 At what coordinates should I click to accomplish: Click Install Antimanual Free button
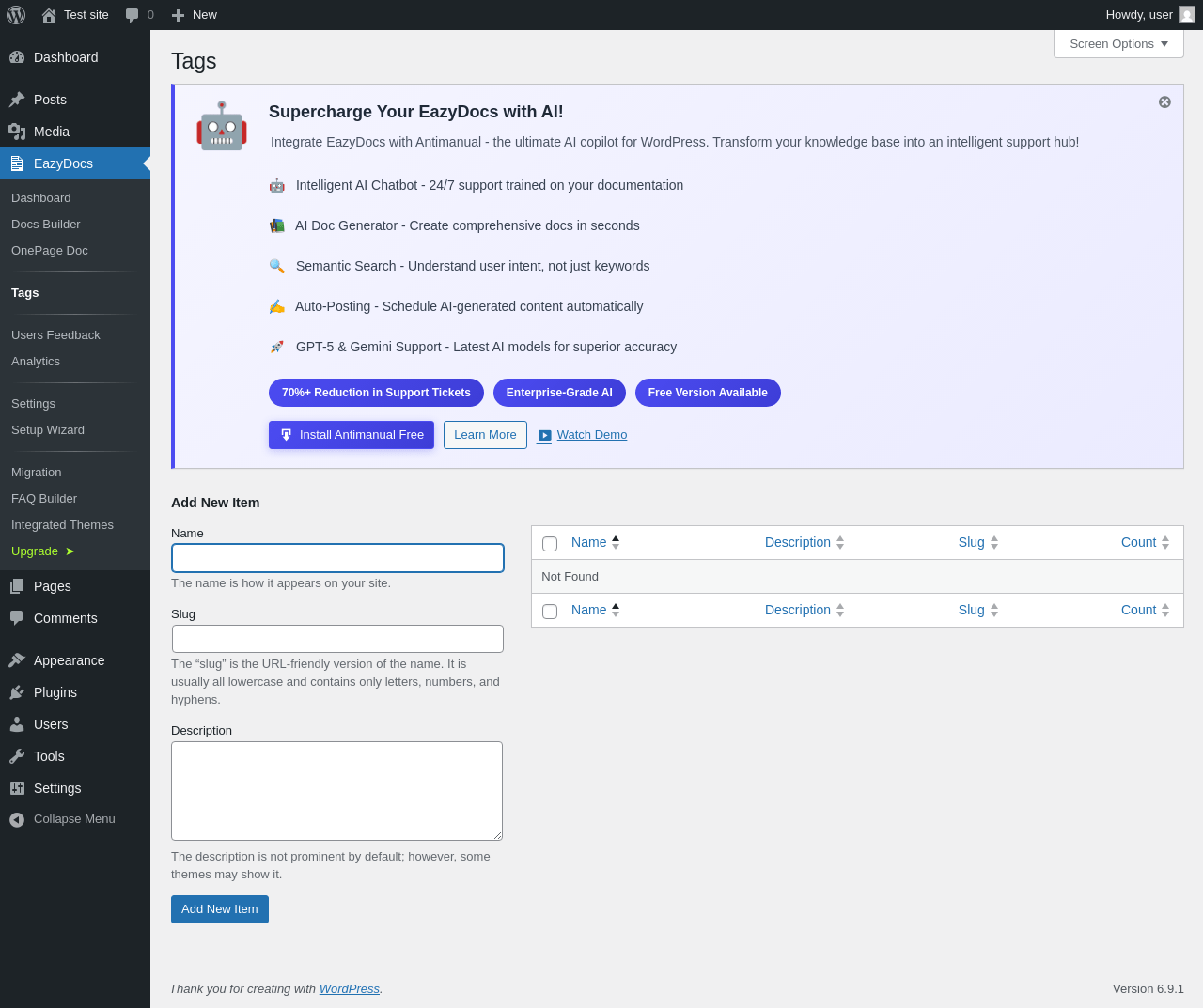click(352, 435)
